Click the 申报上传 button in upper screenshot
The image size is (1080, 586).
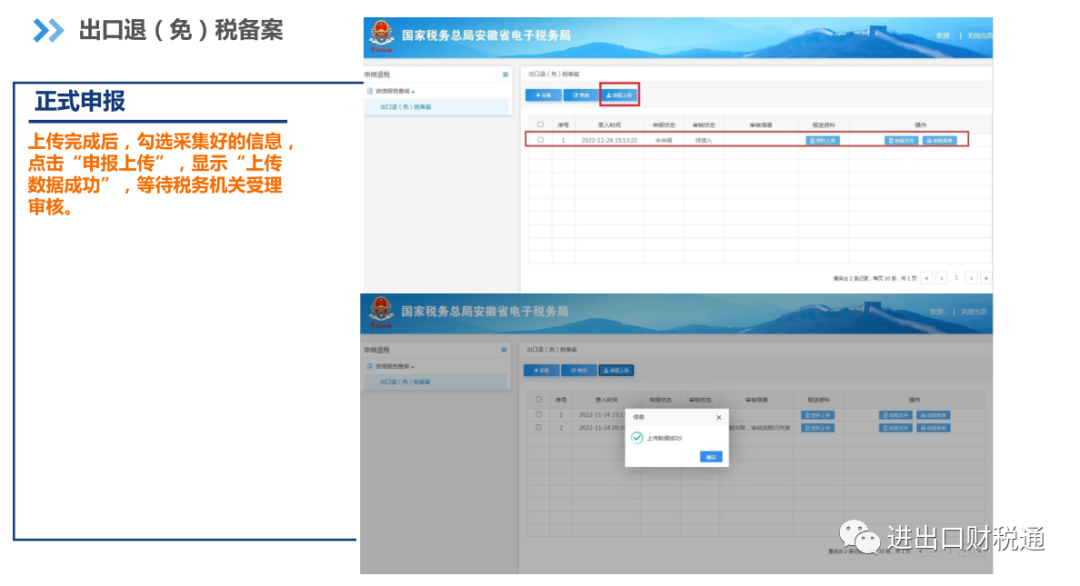click(x=619, y=95)
